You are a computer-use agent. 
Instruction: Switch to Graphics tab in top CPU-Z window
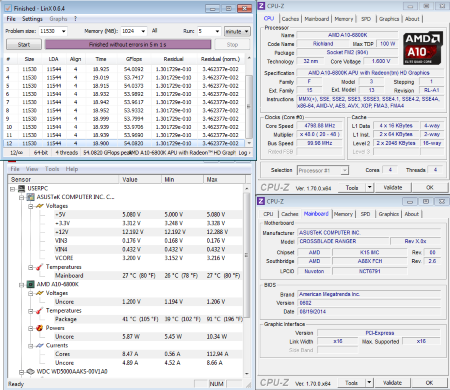click(389, 19)
